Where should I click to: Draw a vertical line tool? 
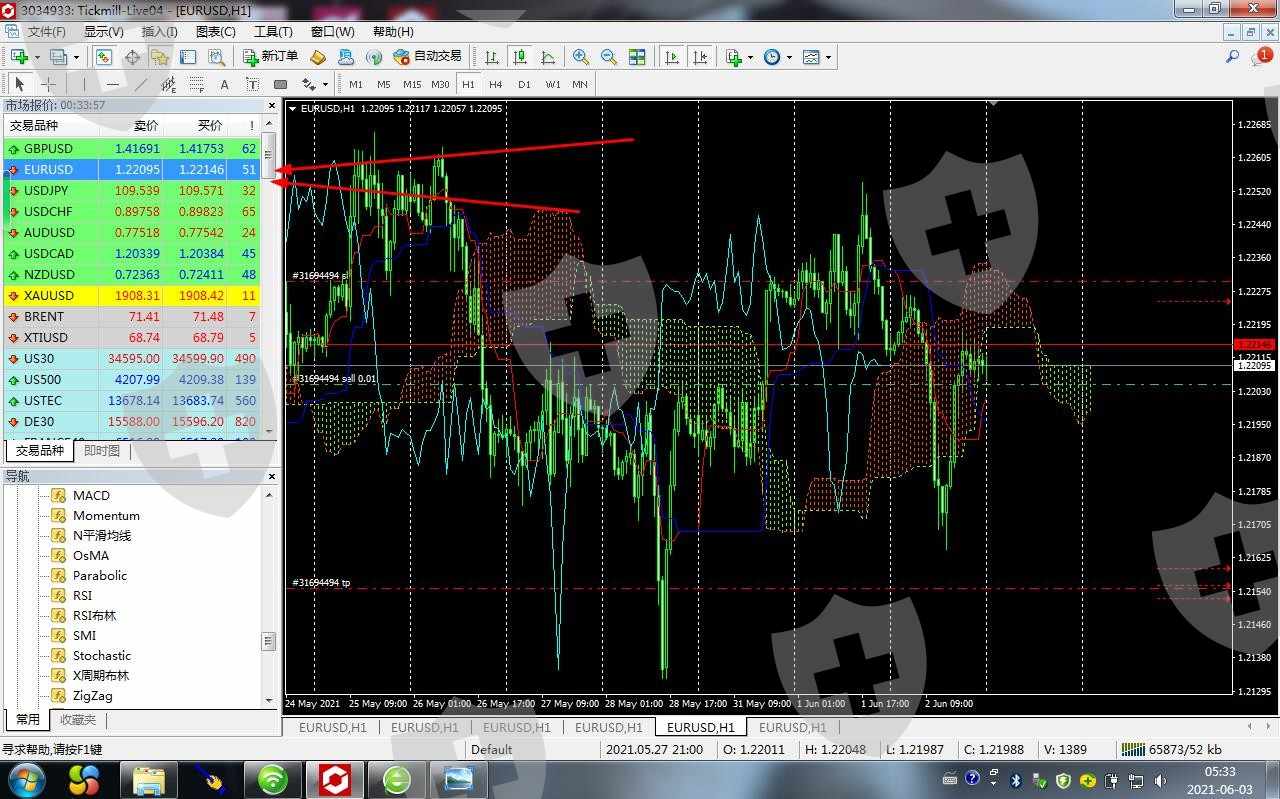click(x=85, y=85)
